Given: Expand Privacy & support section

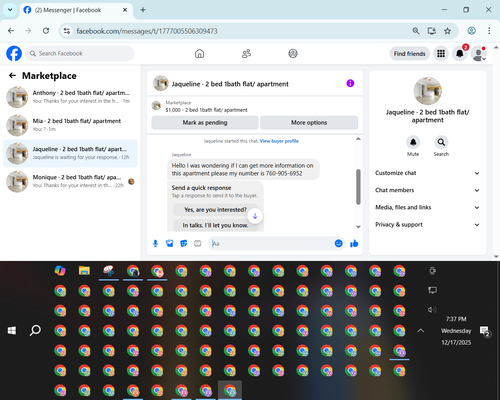Looking at the screenshot, I should 427,225.
